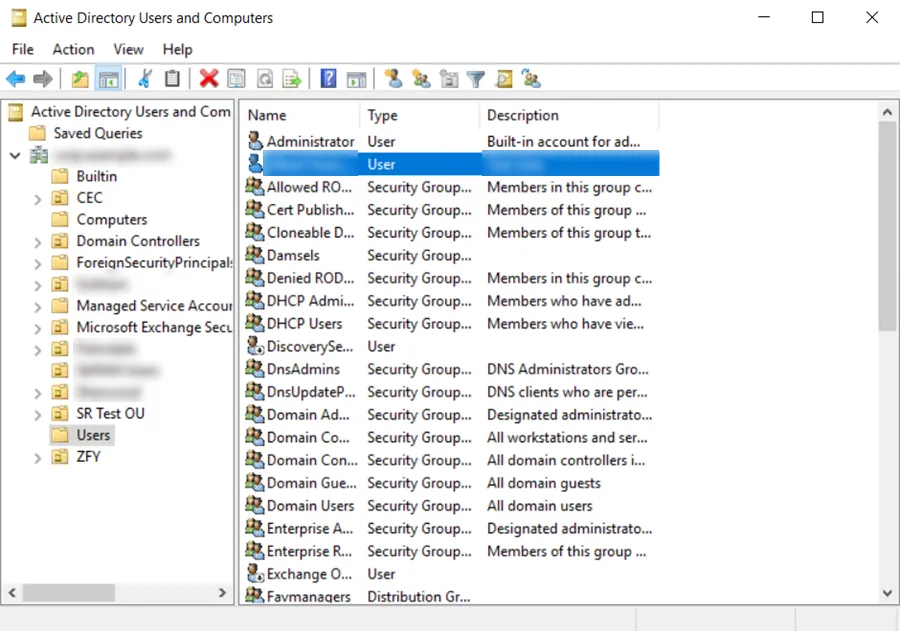Sort list by Type column header
Screen dimensions: 900x631
(420, 115)
